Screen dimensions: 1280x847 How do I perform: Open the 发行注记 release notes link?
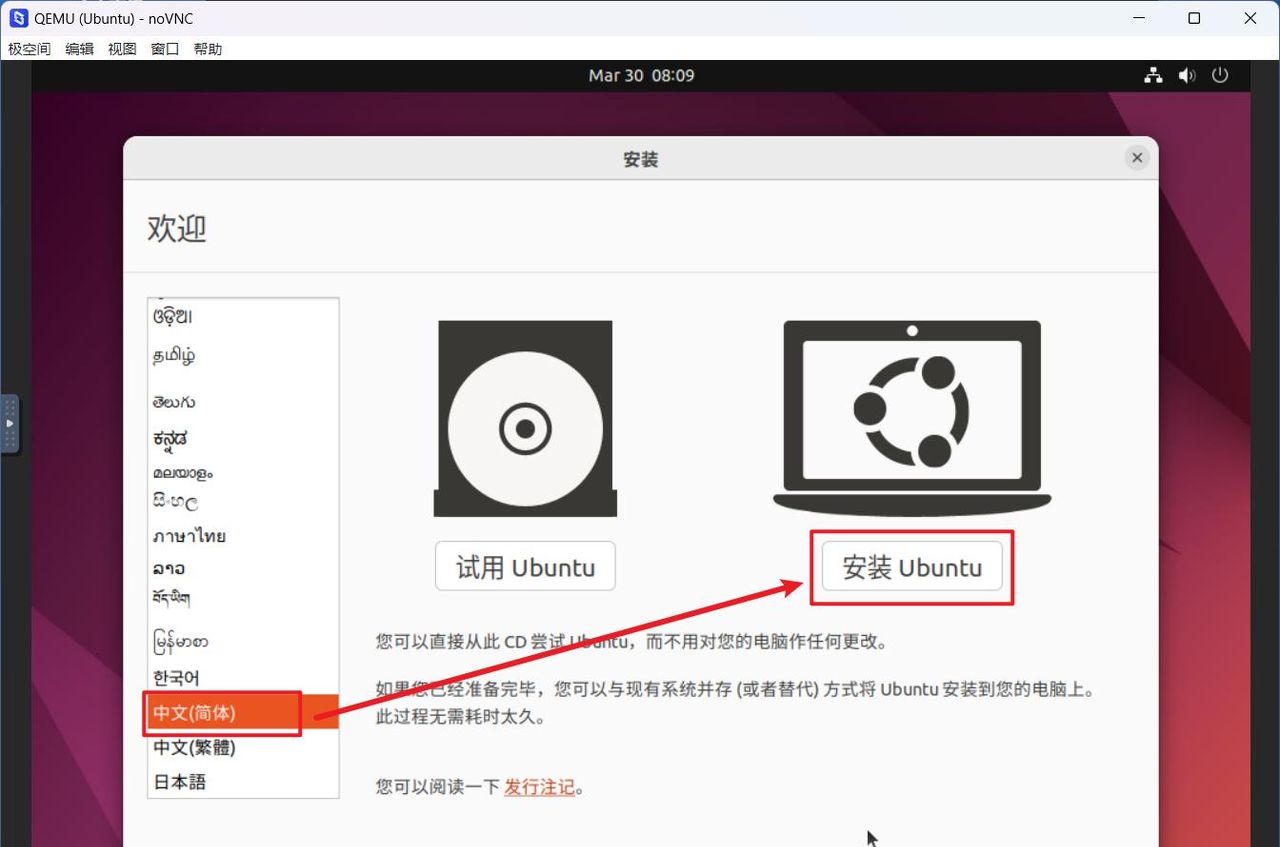539,787
